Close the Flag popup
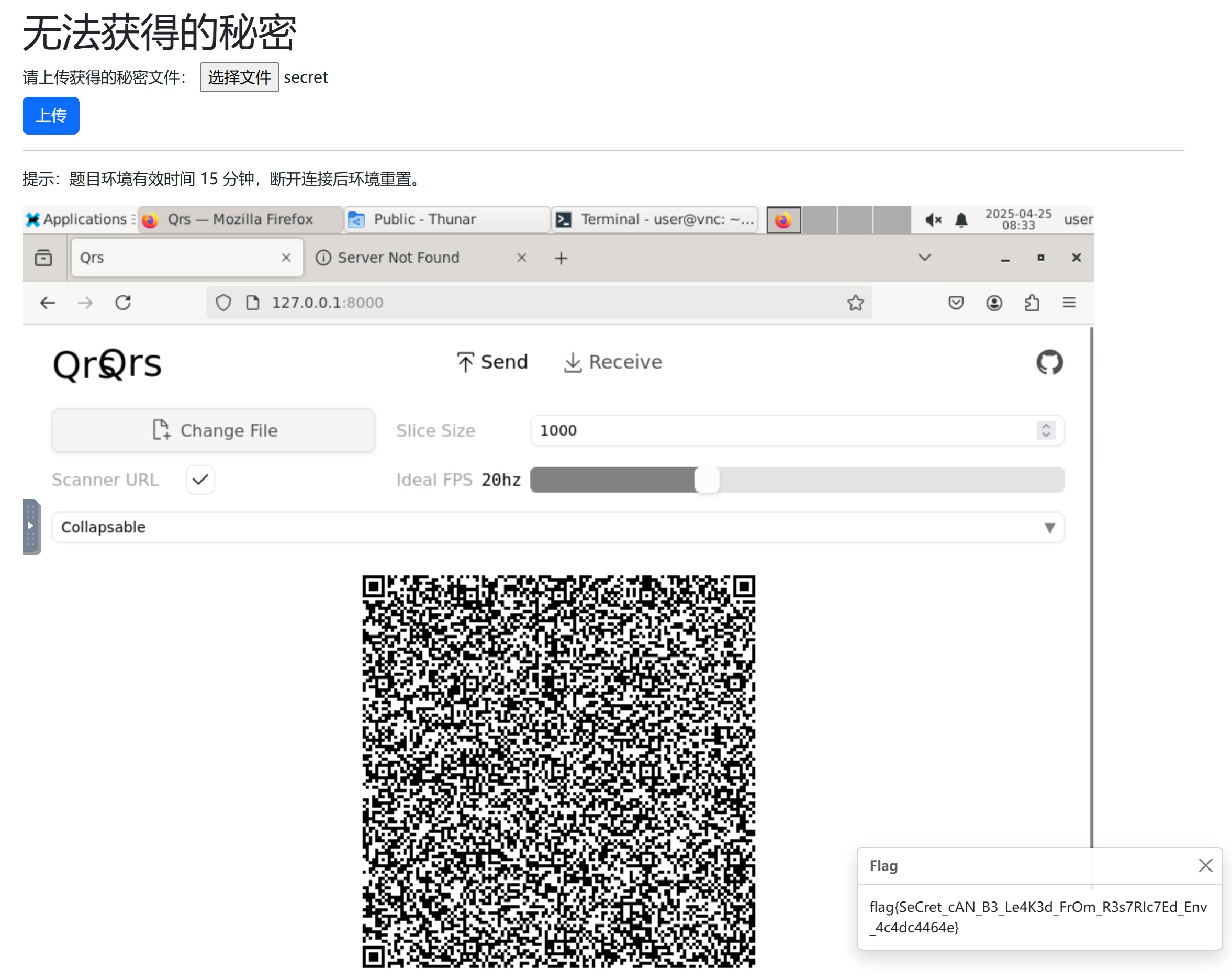 click(x=1205, y=865)
